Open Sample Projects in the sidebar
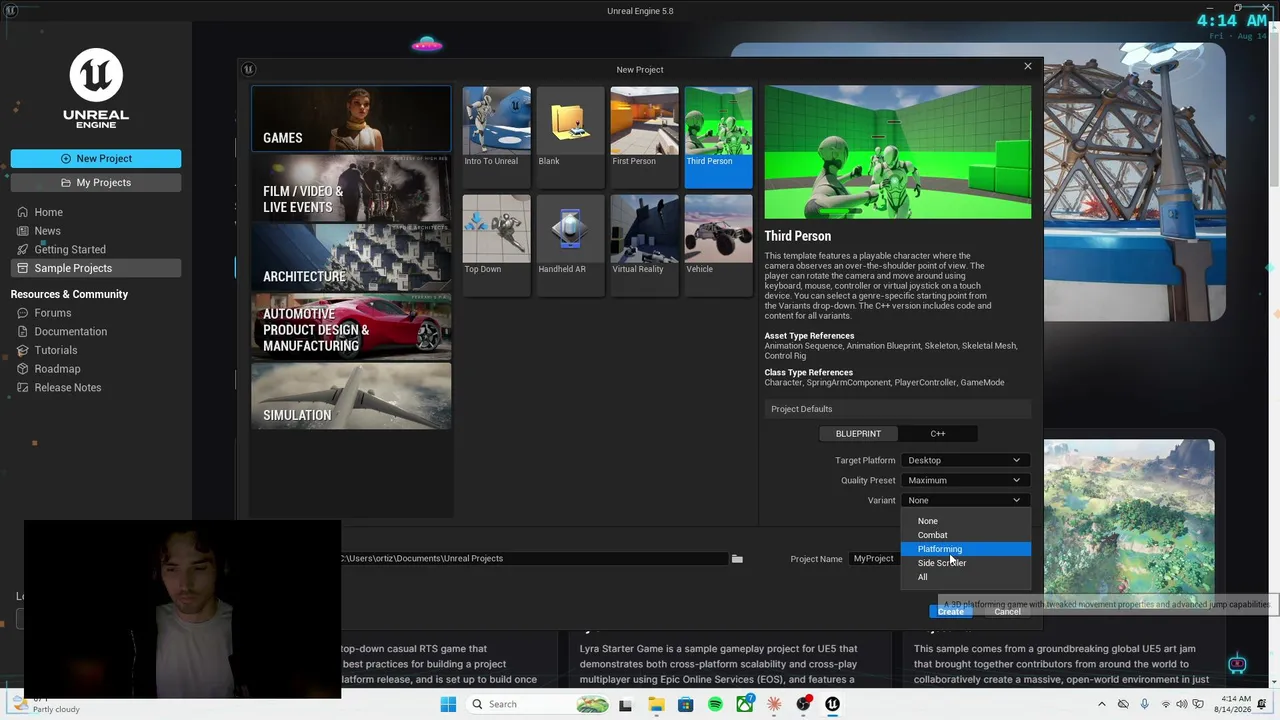The height and width of the screenshot is (720, 1280). coord(96,268)
